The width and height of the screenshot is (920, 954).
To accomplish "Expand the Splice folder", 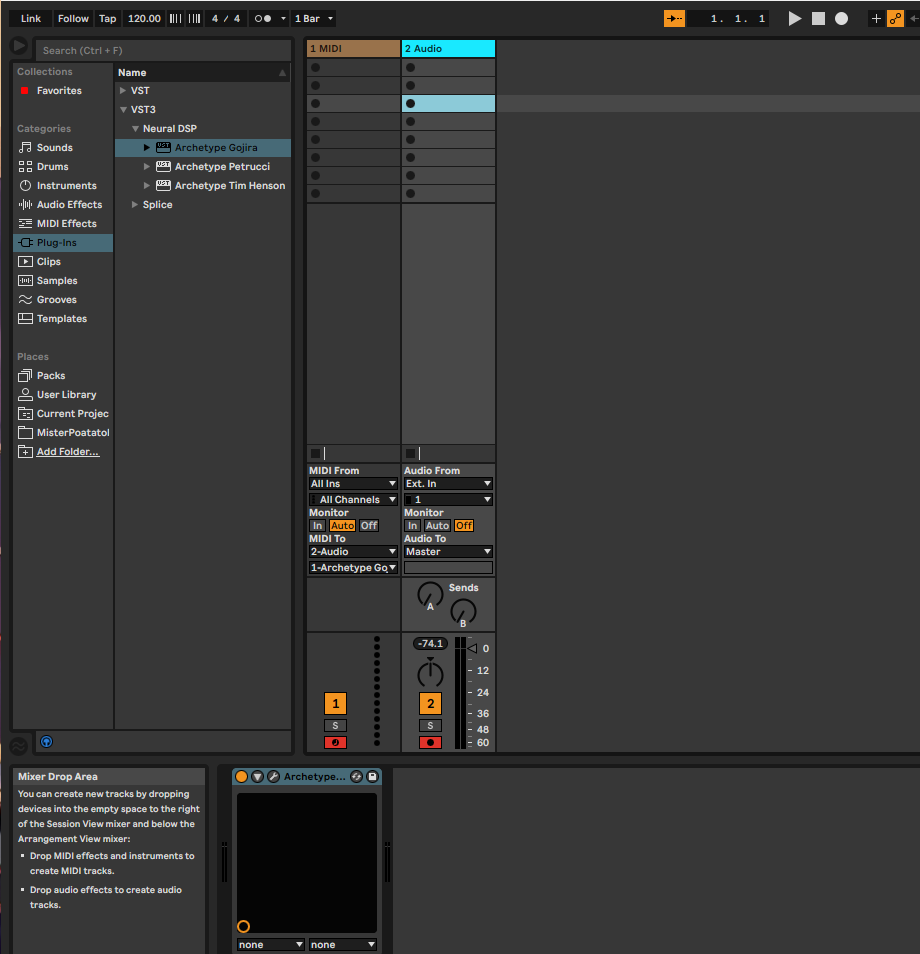I will coord(135,204).
